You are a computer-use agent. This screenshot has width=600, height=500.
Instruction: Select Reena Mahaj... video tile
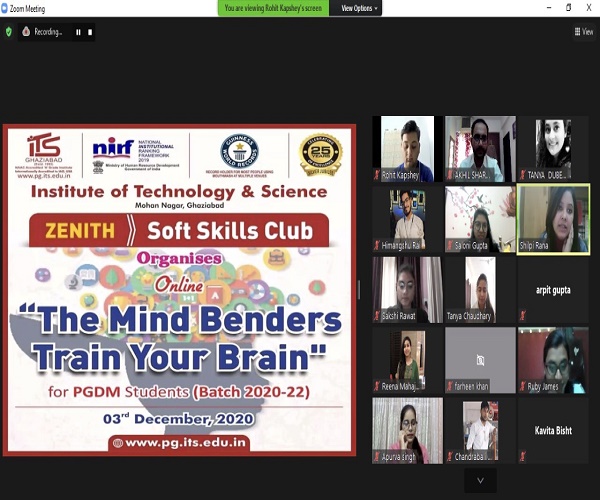[408, 360]
